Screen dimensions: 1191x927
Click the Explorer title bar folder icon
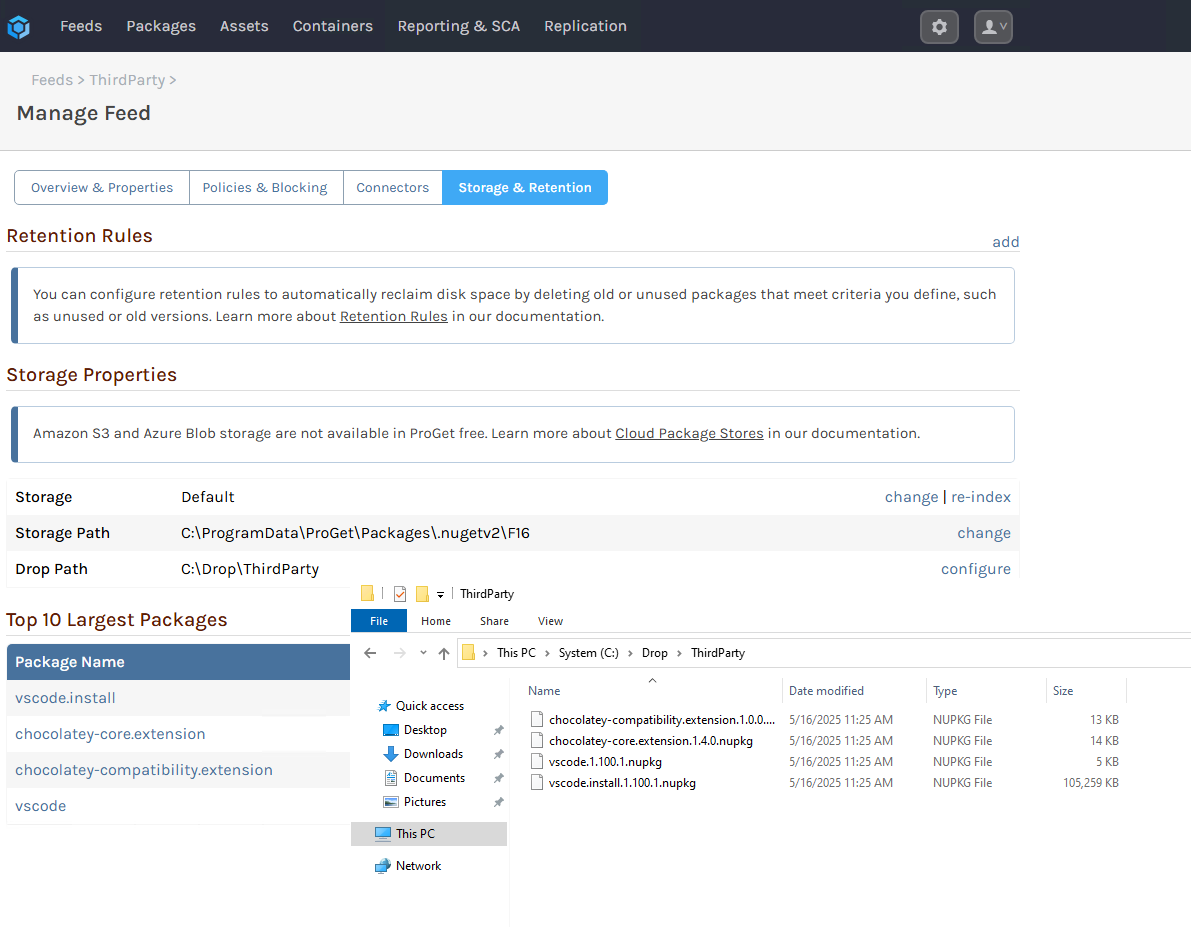point(368,593)
